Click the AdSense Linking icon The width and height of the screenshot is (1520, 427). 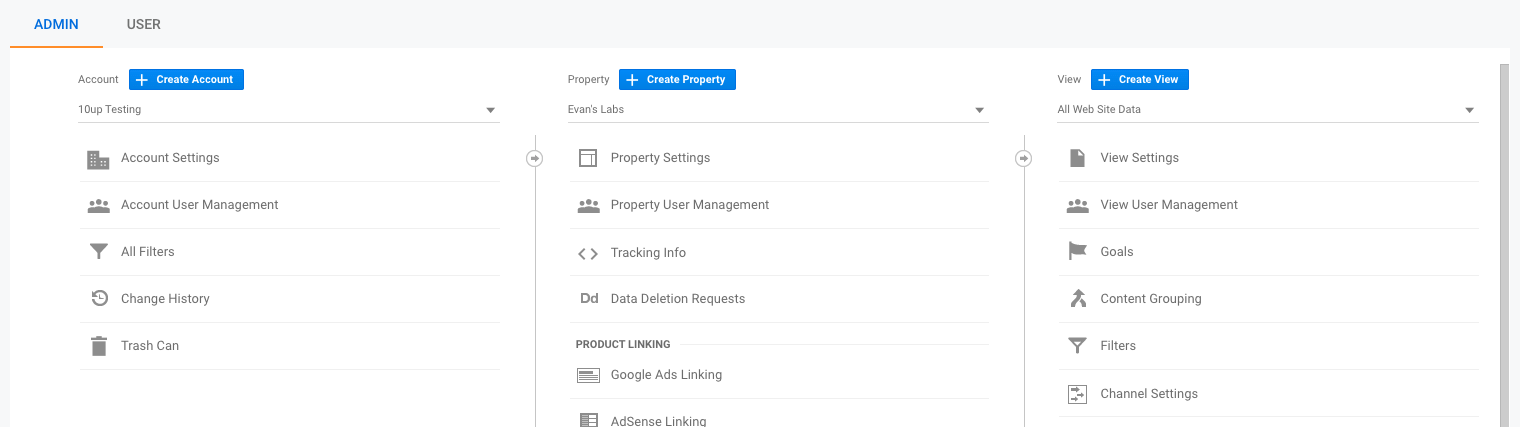coord(588,421)
